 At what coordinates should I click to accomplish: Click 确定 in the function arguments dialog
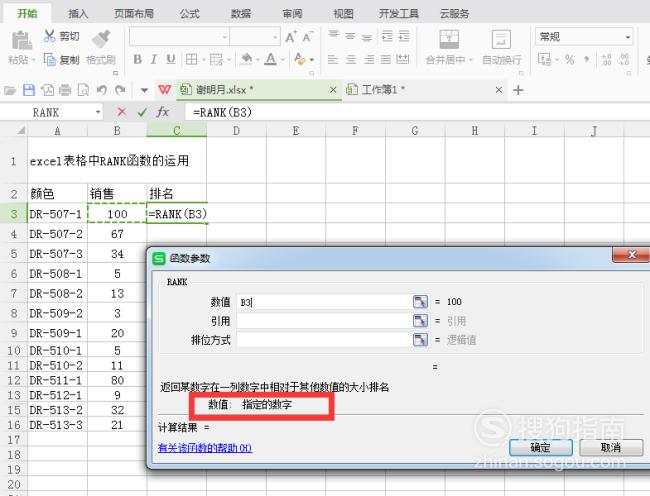(x=540, y=447)
